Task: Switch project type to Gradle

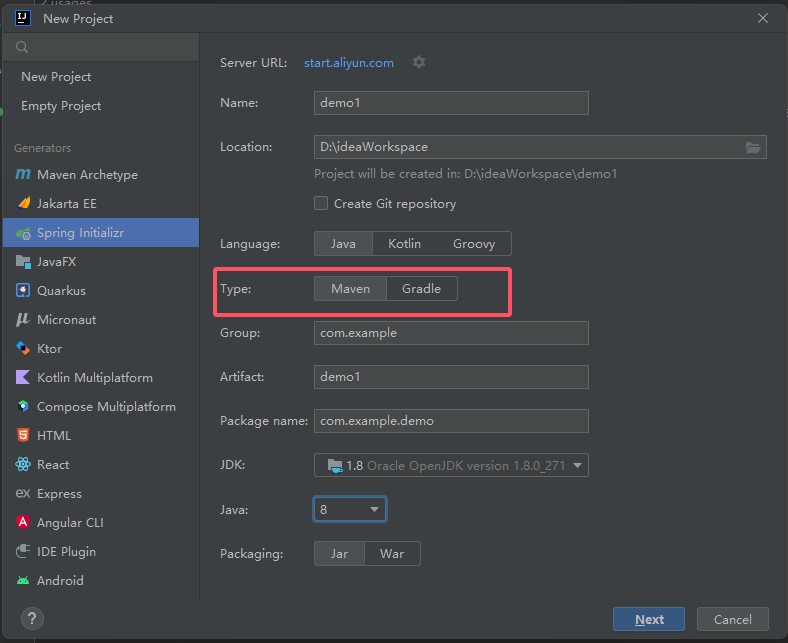Action: [421, 289]
